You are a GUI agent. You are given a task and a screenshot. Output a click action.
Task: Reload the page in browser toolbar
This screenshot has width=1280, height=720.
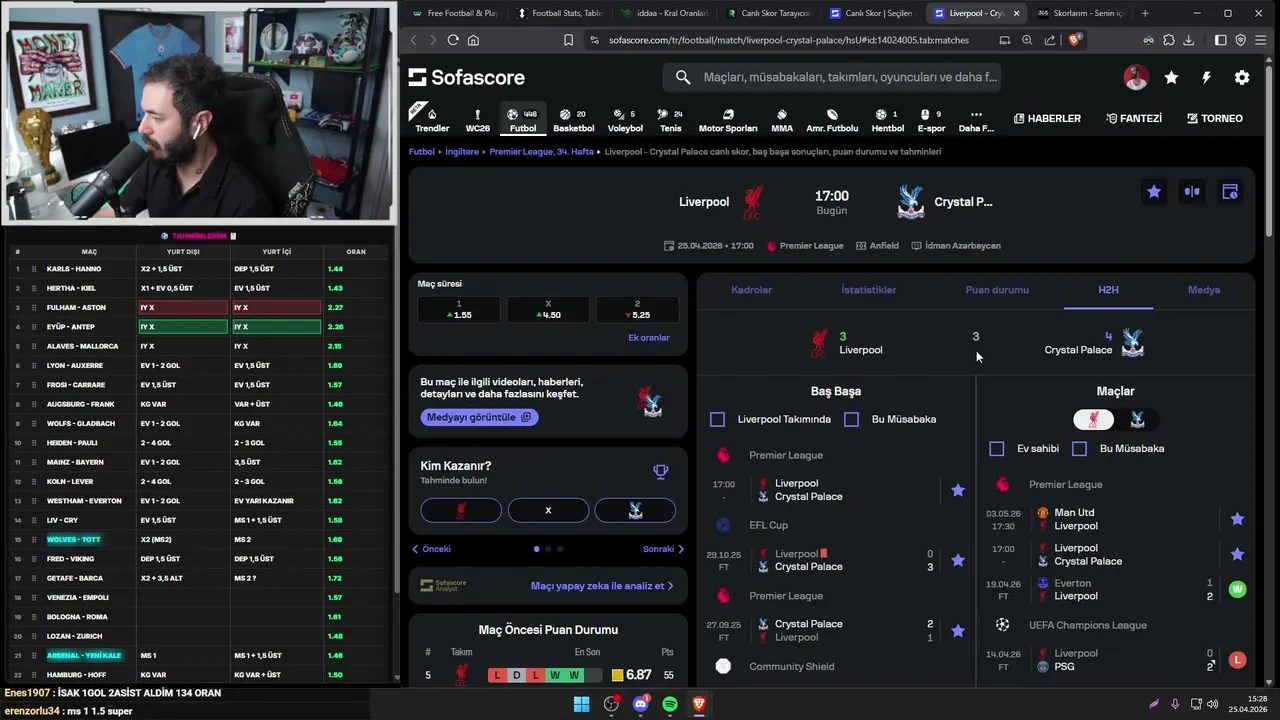[453, 40]
